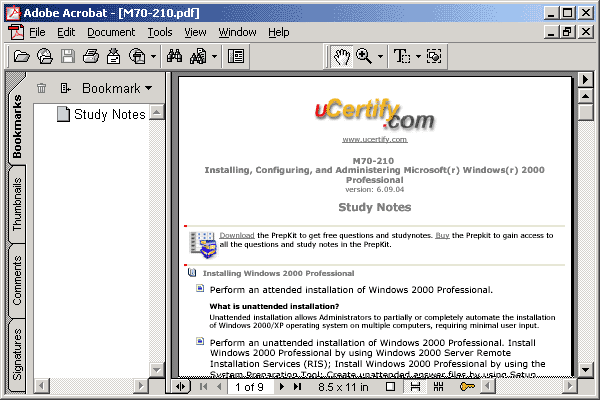Screen dimensions: 600x400
Task: Select Continuous Facing page layout
Action: 439,387
